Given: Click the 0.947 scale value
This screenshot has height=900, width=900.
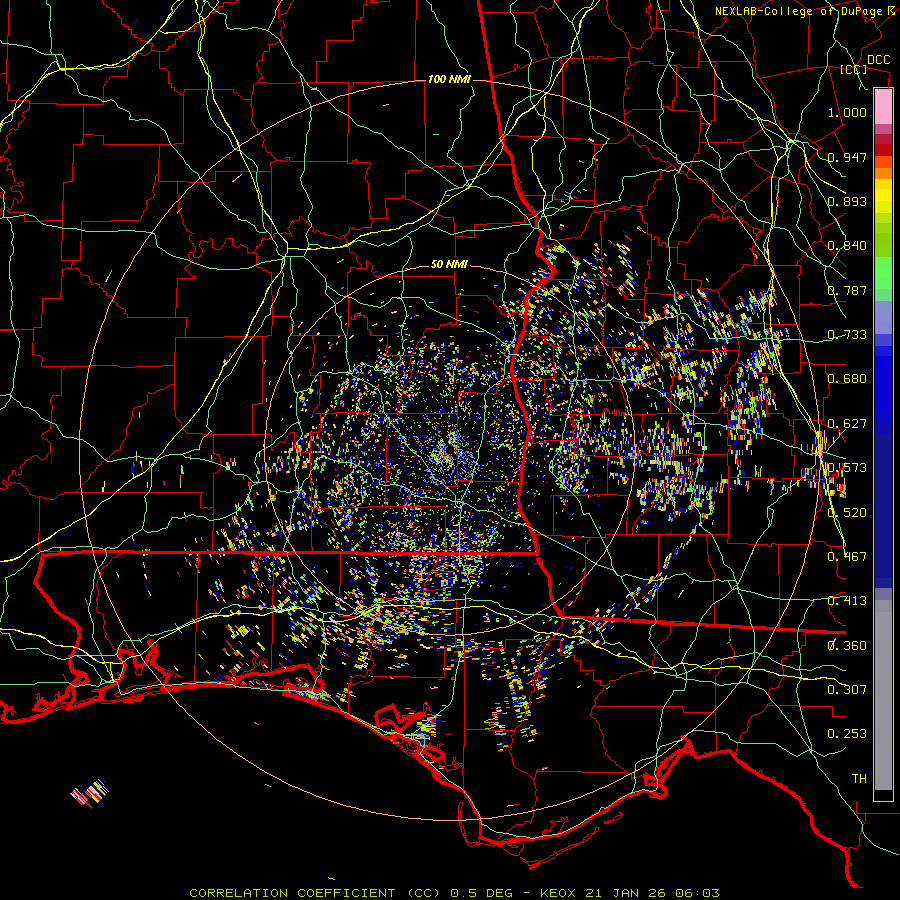Looking at the screenshot, I should point(847,157).
